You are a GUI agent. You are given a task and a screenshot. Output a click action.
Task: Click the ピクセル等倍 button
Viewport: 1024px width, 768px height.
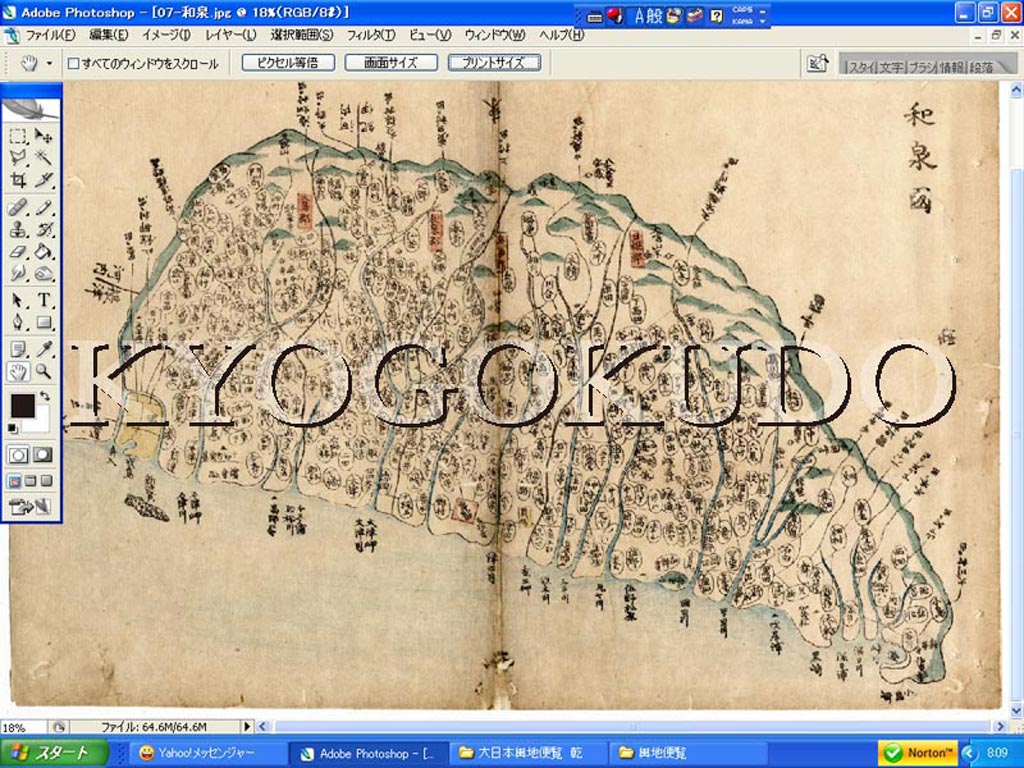tap(288, 63)
